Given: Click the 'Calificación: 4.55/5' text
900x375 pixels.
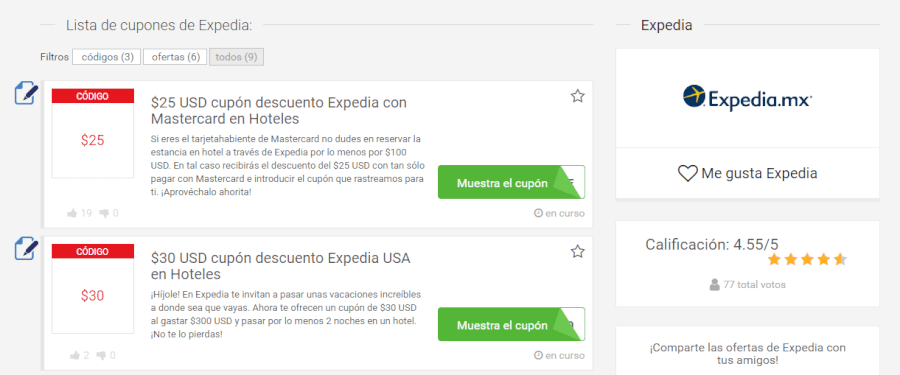Looking at the screenshot, I should (712, 245).
